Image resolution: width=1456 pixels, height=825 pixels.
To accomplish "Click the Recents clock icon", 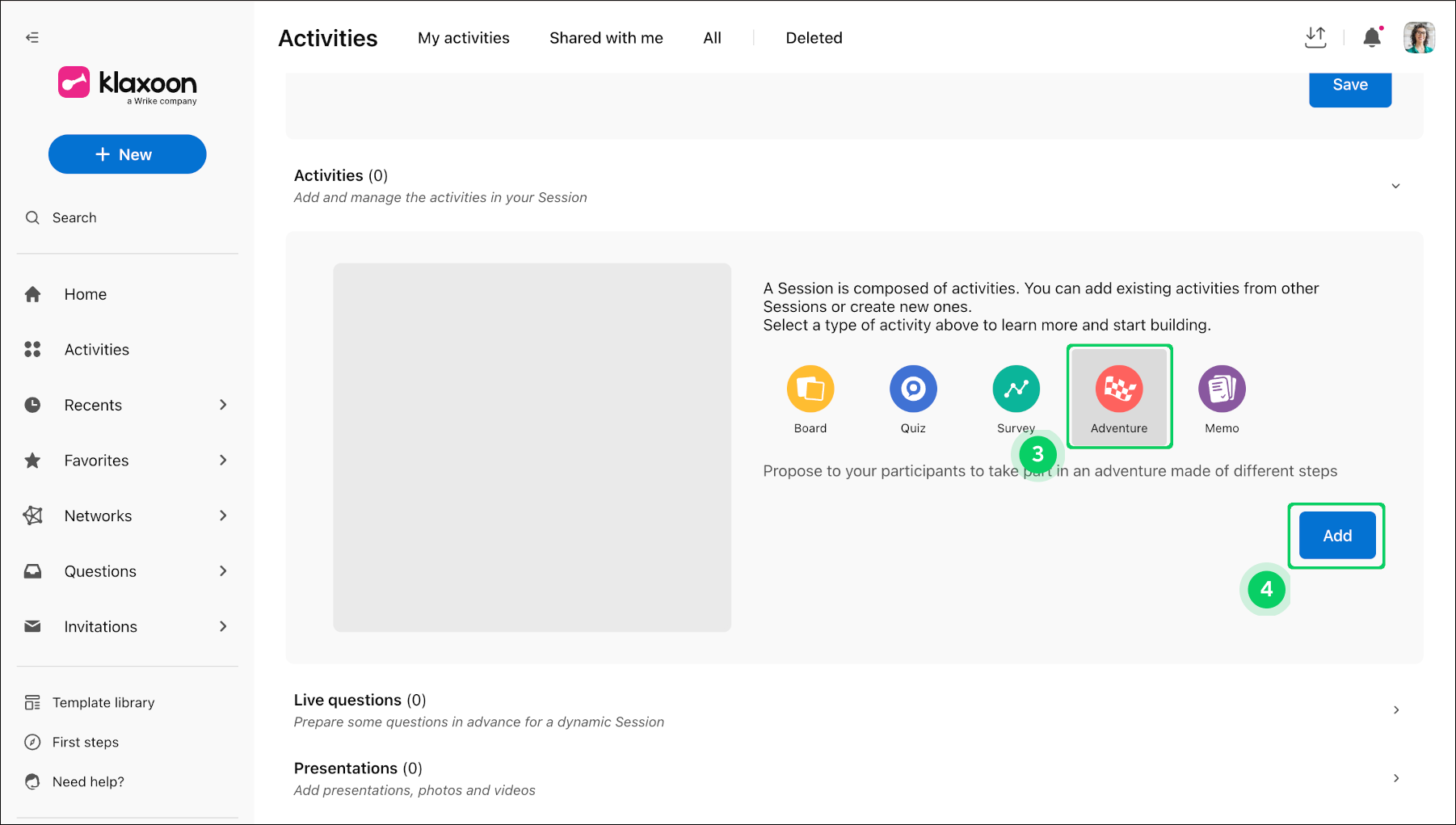I will pos(32,405).
